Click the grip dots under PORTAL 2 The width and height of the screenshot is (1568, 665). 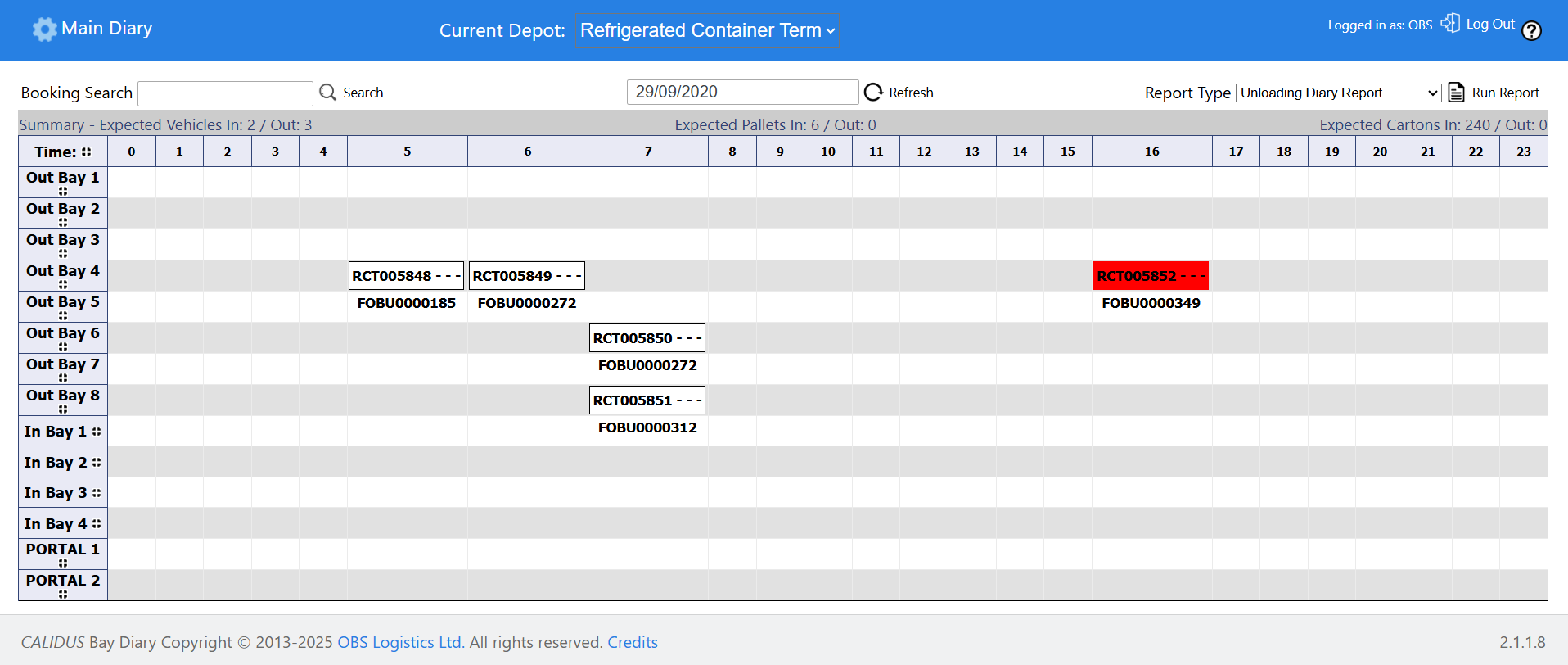tap(63, 594)
